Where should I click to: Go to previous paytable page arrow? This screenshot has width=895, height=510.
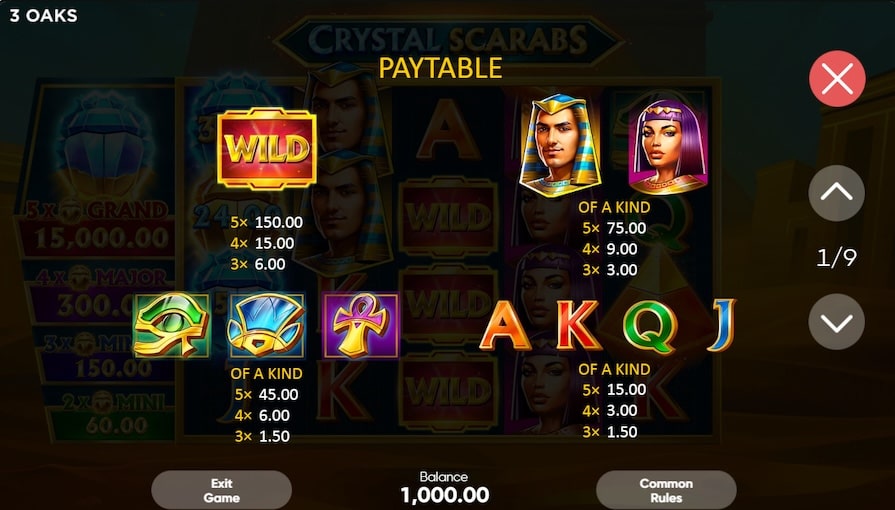pos(836,193)
